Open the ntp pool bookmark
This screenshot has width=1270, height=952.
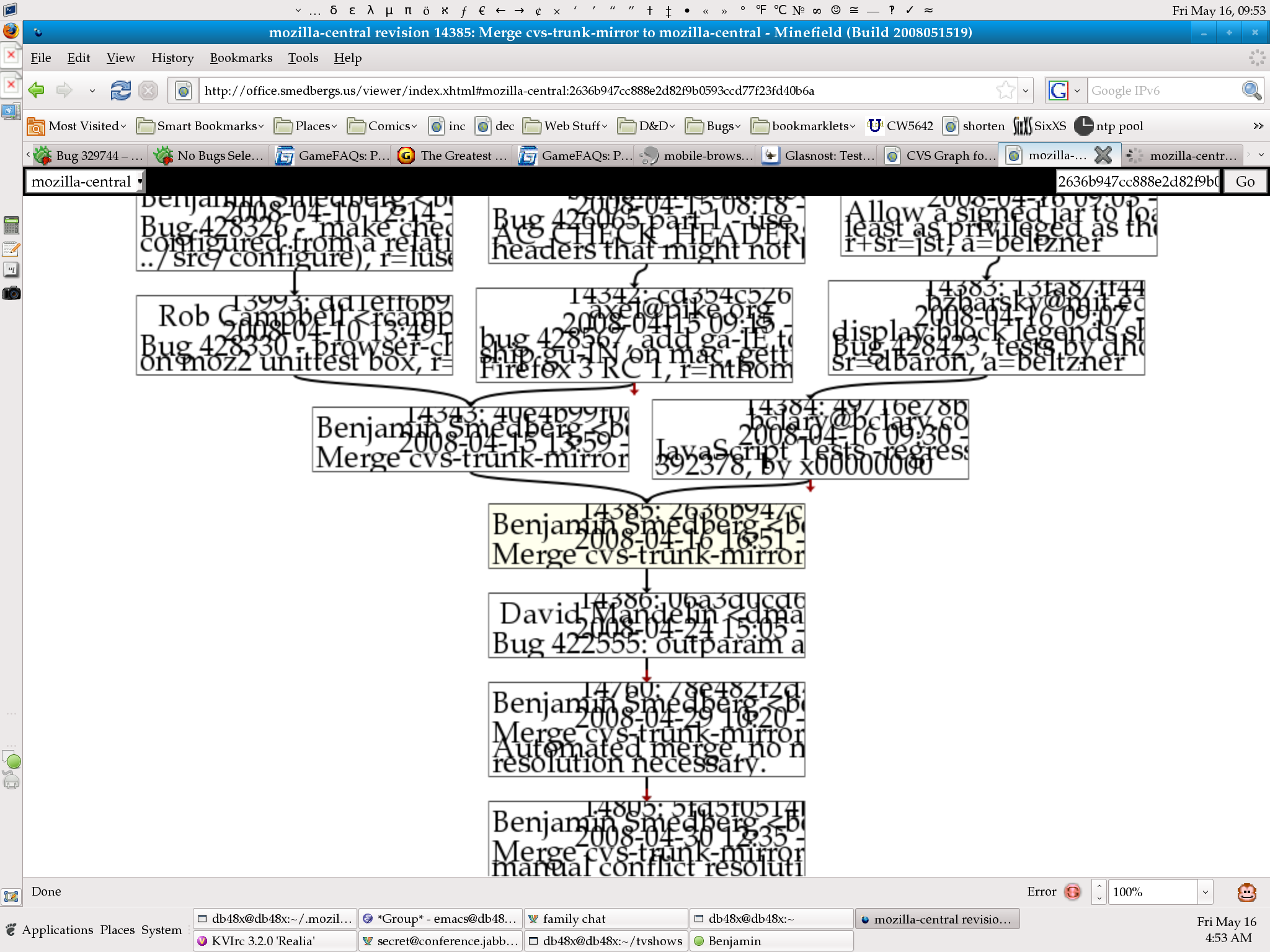pos(1109,126)
